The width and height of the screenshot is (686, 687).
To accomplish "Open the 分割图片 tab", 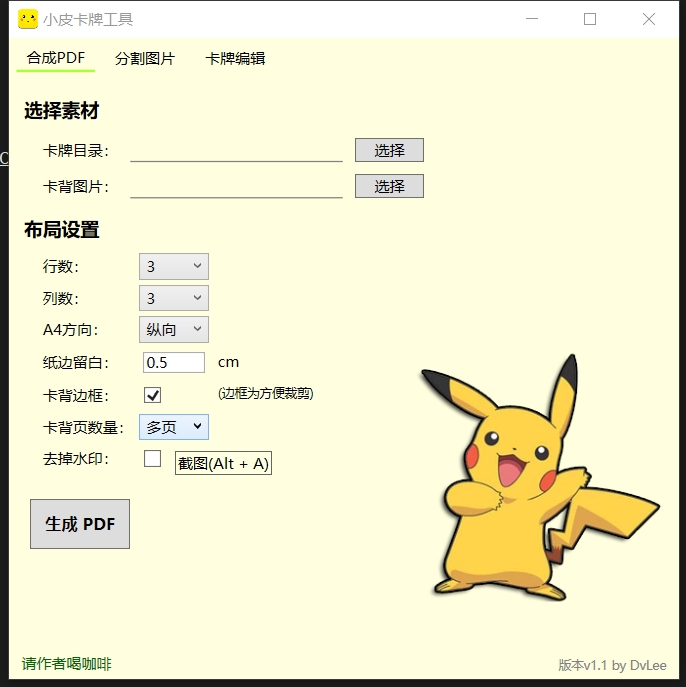I will tap(145, 58).
